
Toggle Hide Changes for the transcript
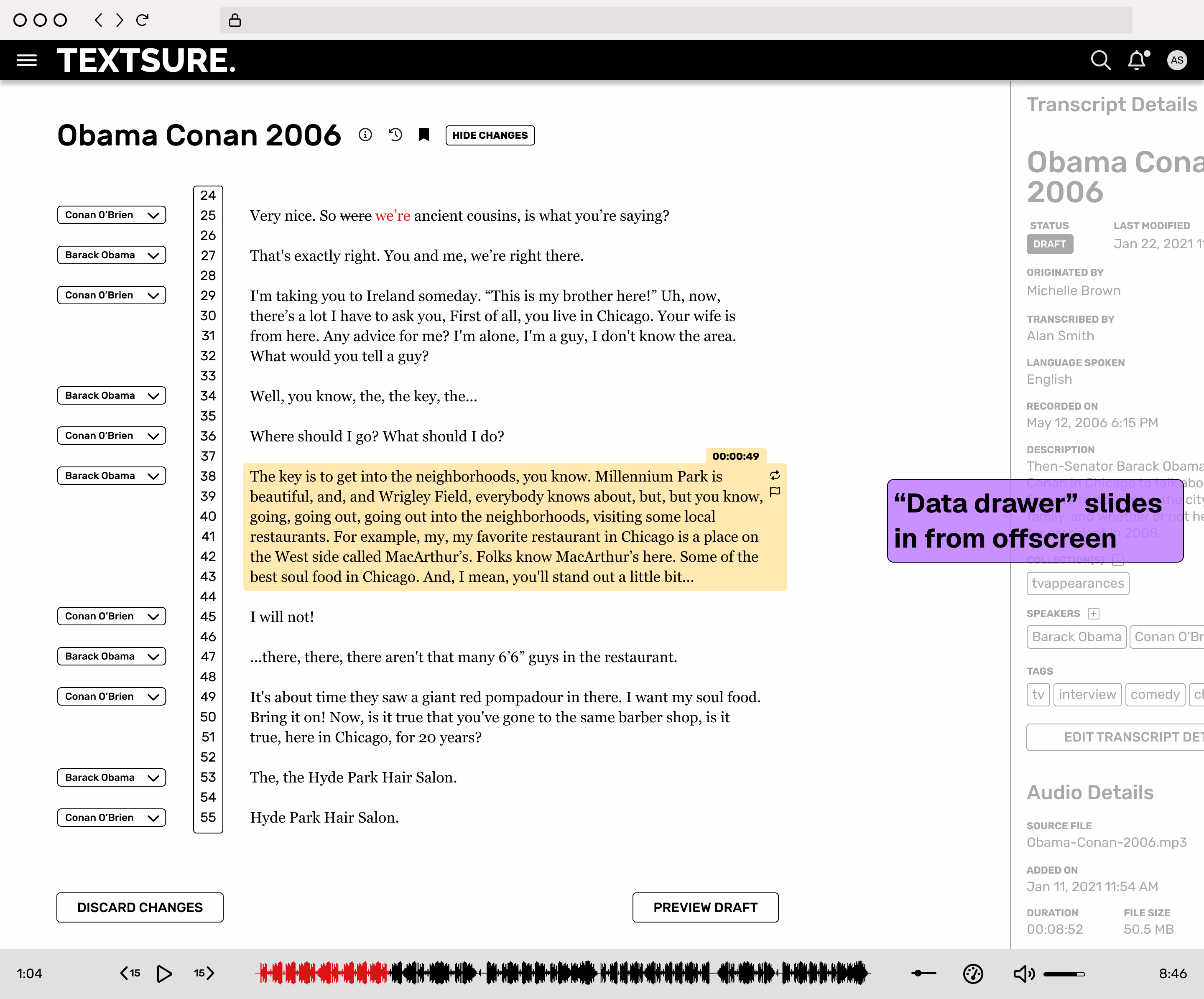point(490,135)
